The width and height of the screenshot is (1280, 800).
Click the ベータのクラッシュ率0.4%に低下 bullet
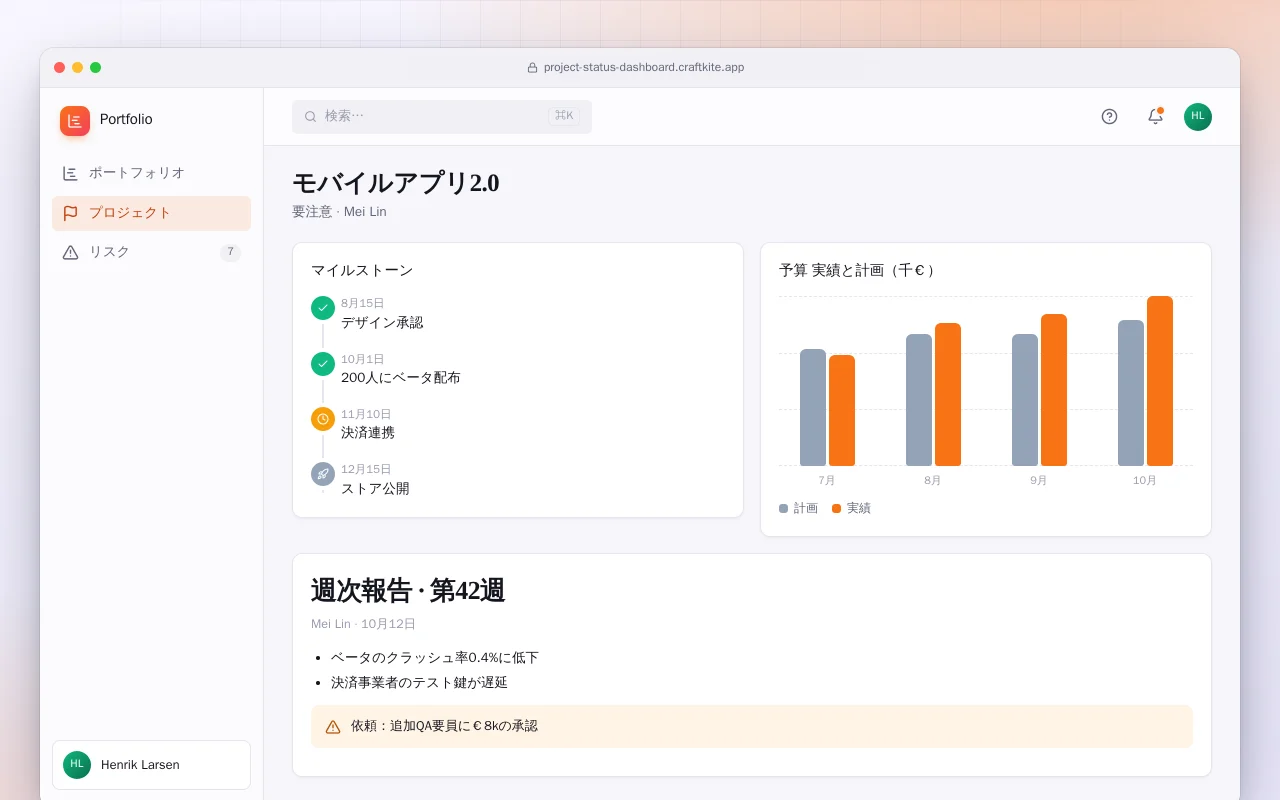point(435,658)
